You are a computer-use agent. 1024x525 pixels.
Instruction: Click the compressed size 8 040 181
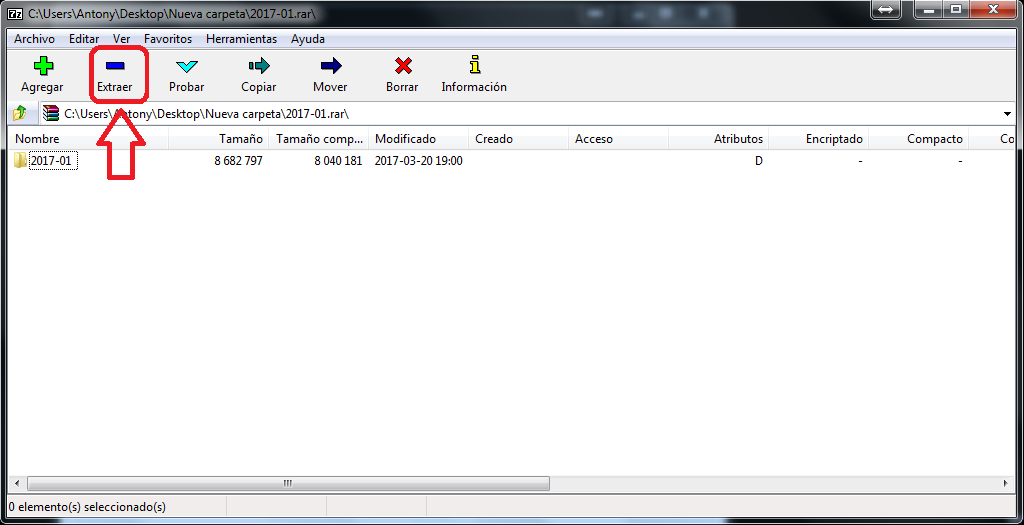tap(338, 161)
